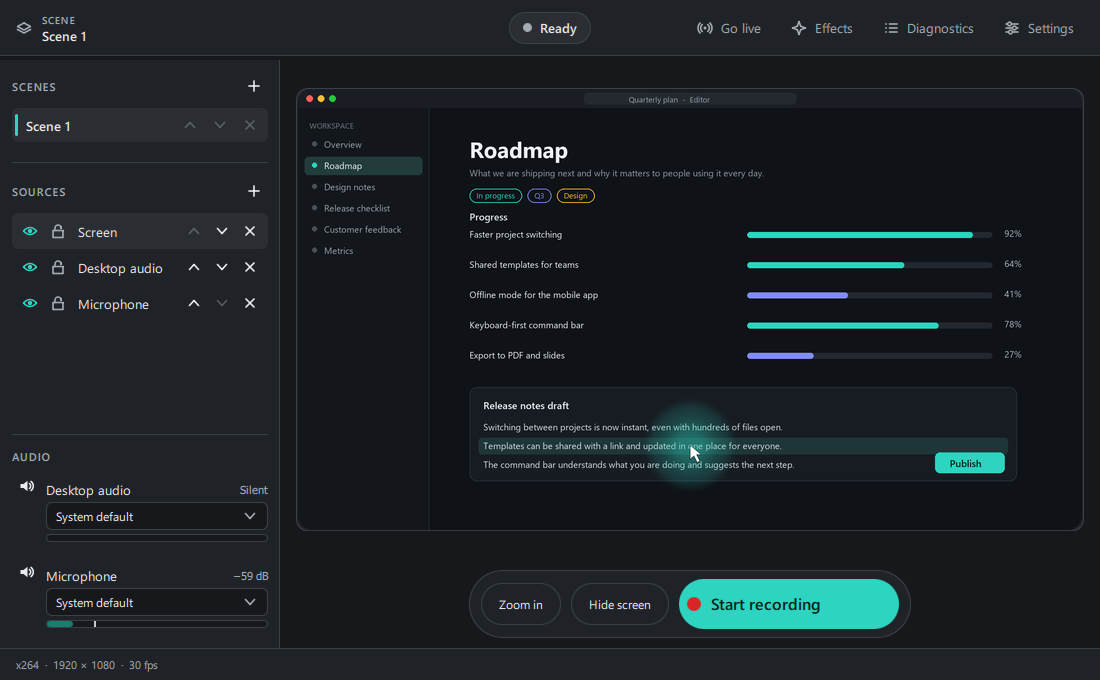
Task: Open Microphone device dropdown
Action: [156, 603]
